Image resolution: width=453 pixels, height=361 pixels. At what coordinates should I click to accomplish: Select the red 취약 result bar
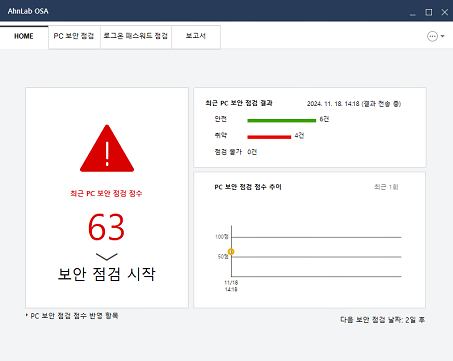coord(269,137)
